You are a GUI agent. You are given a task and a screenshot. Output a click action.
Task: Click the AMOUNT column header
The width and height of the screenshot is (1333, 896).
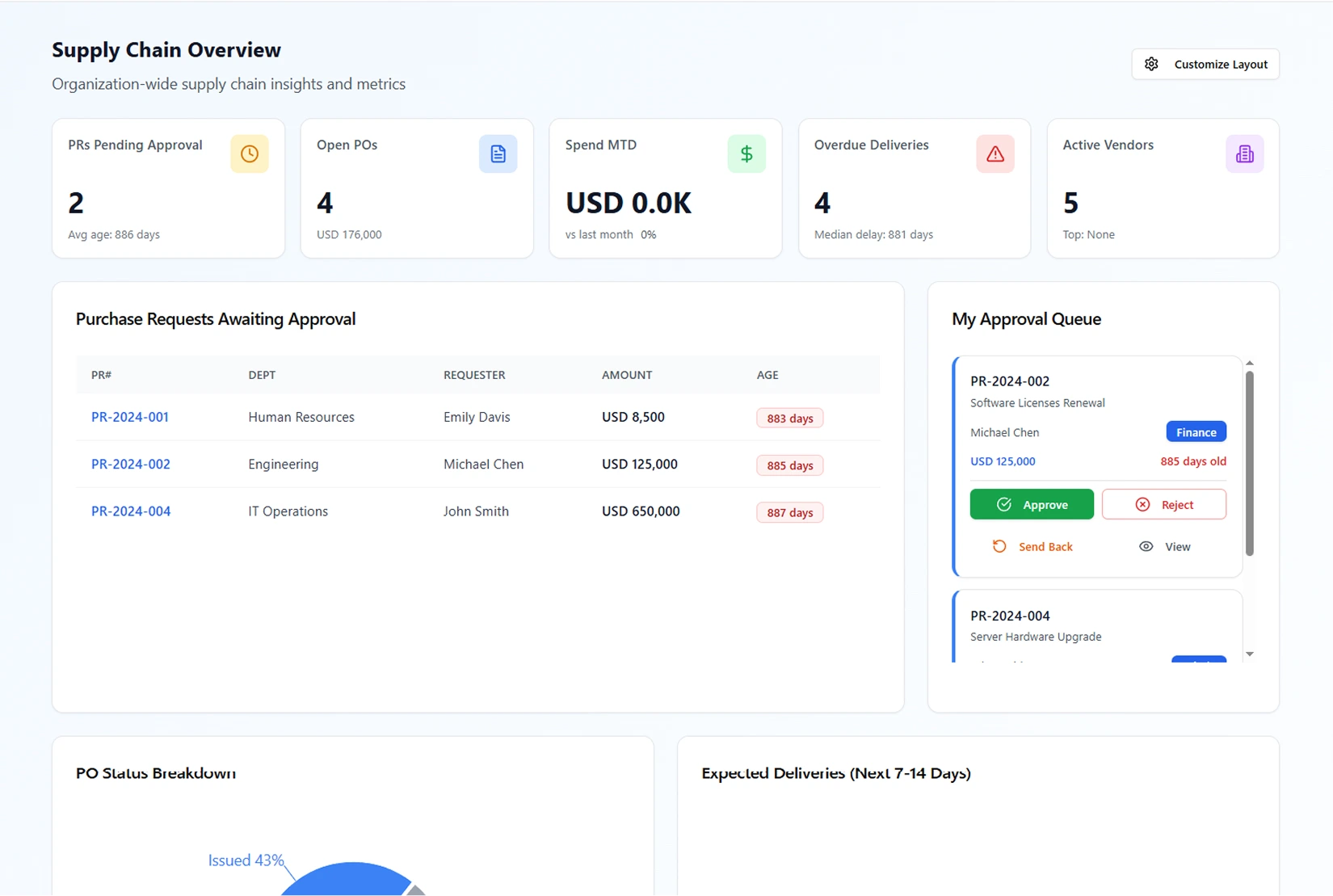coord(627,375)
